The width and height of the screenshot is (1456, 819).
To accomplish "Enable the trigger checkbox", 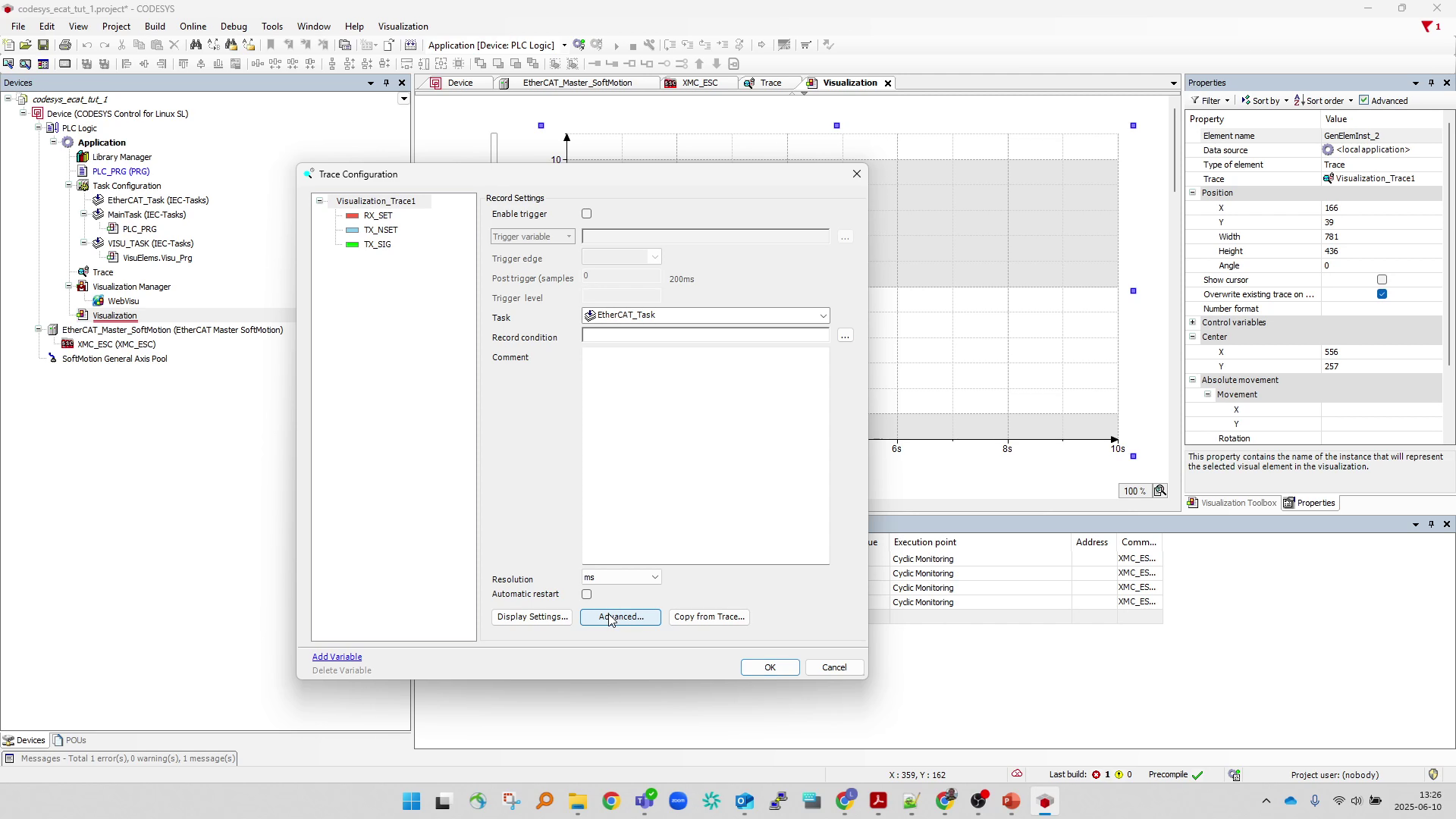I will click(x=586, y=215).
